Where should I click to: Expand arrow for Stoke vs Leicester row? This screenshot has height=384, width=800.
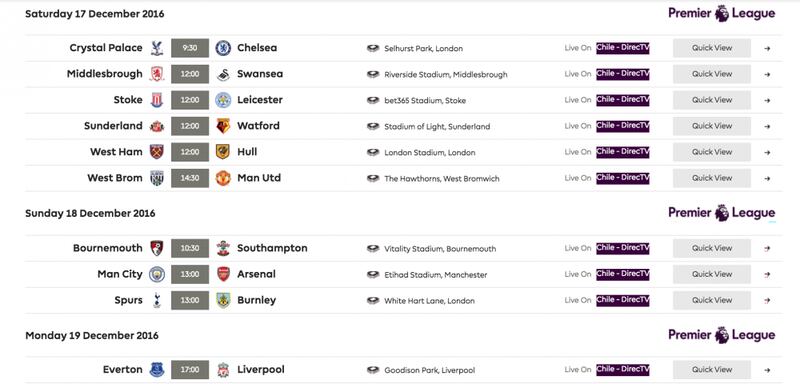(x=767, y=100)
